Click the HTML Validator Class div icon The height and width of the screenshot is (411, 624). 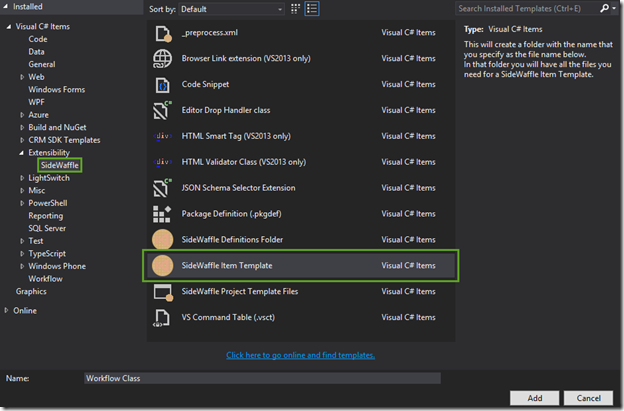pyautogui.click(x=162, y=162)
